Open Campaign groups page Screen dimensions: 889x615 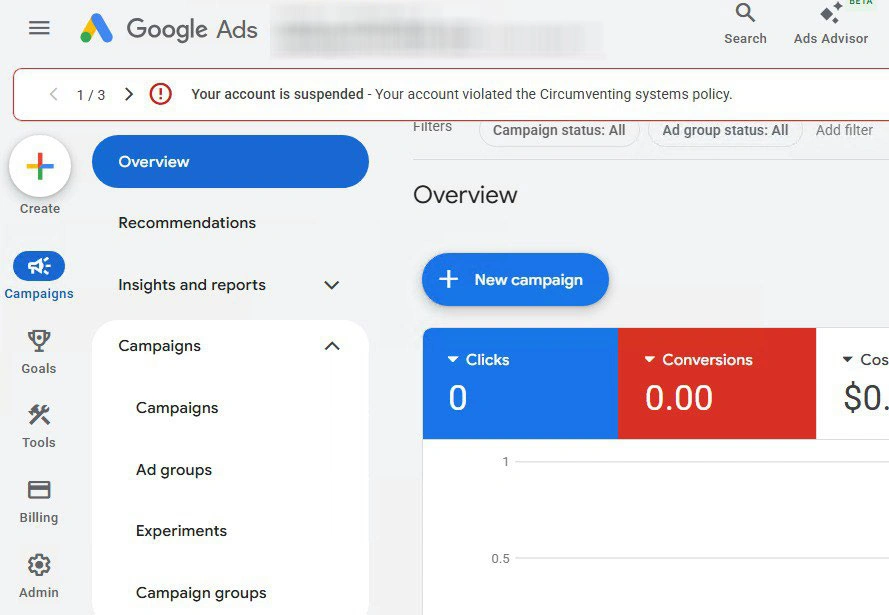pos(201,593)
